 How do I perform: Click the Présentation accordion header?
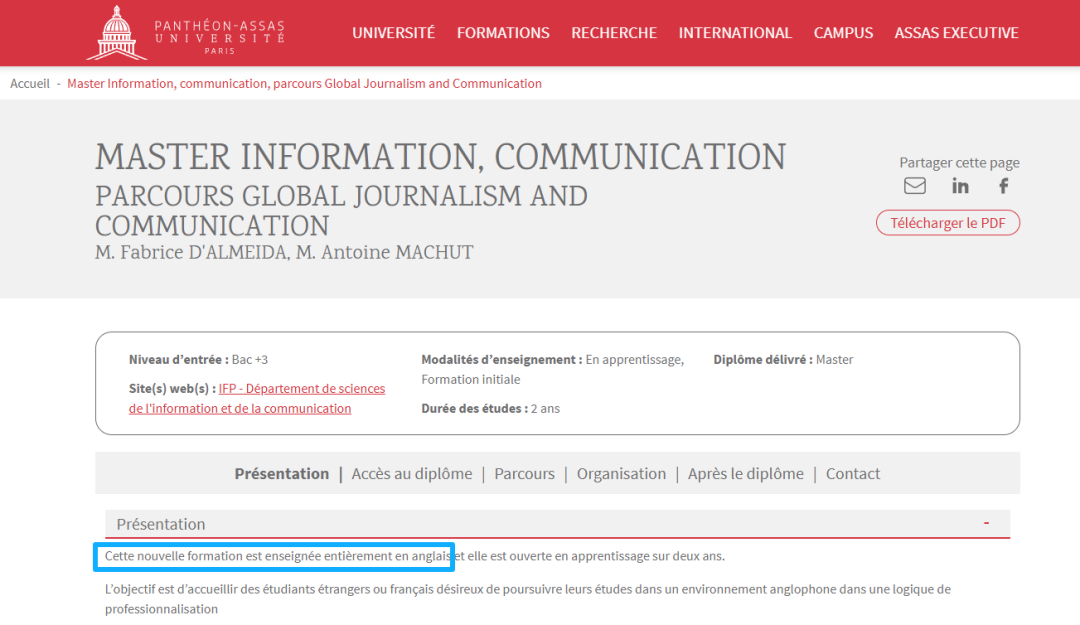(x=557, y=524)
